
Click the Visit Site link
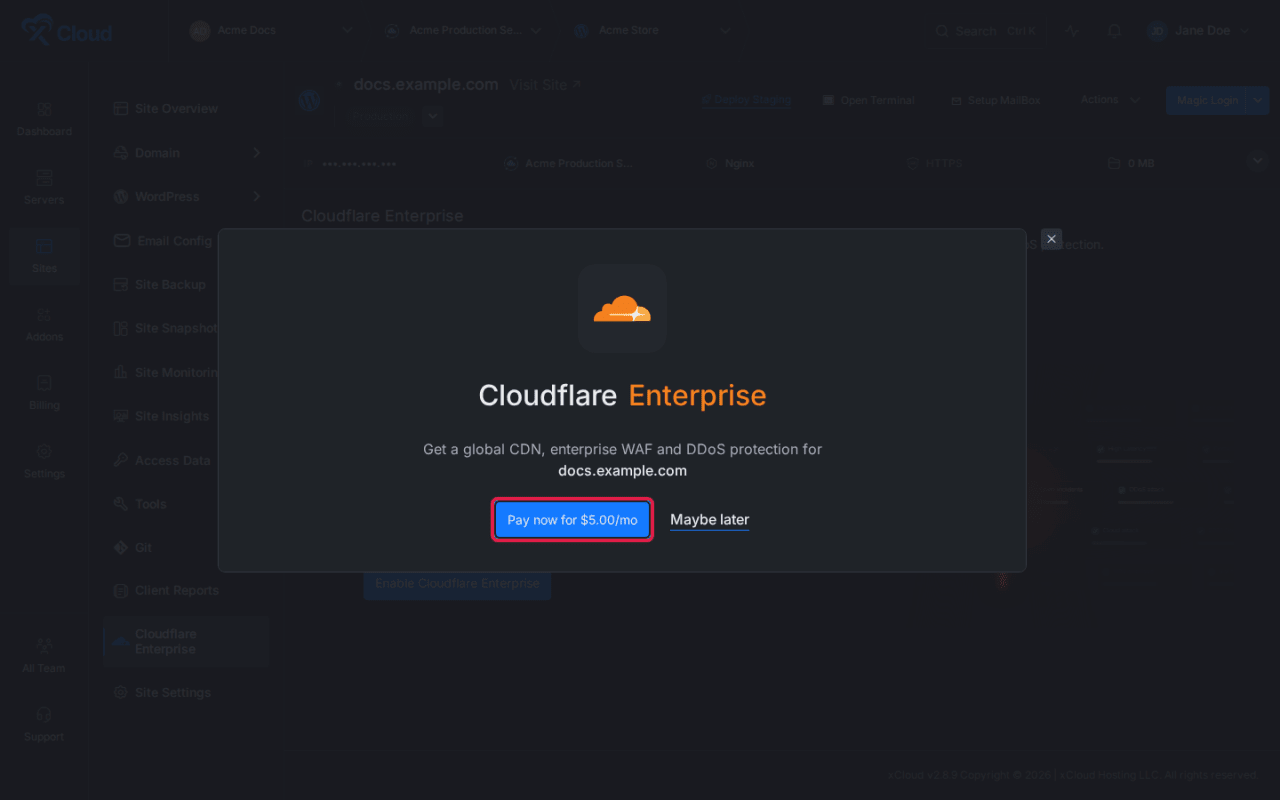546,85
